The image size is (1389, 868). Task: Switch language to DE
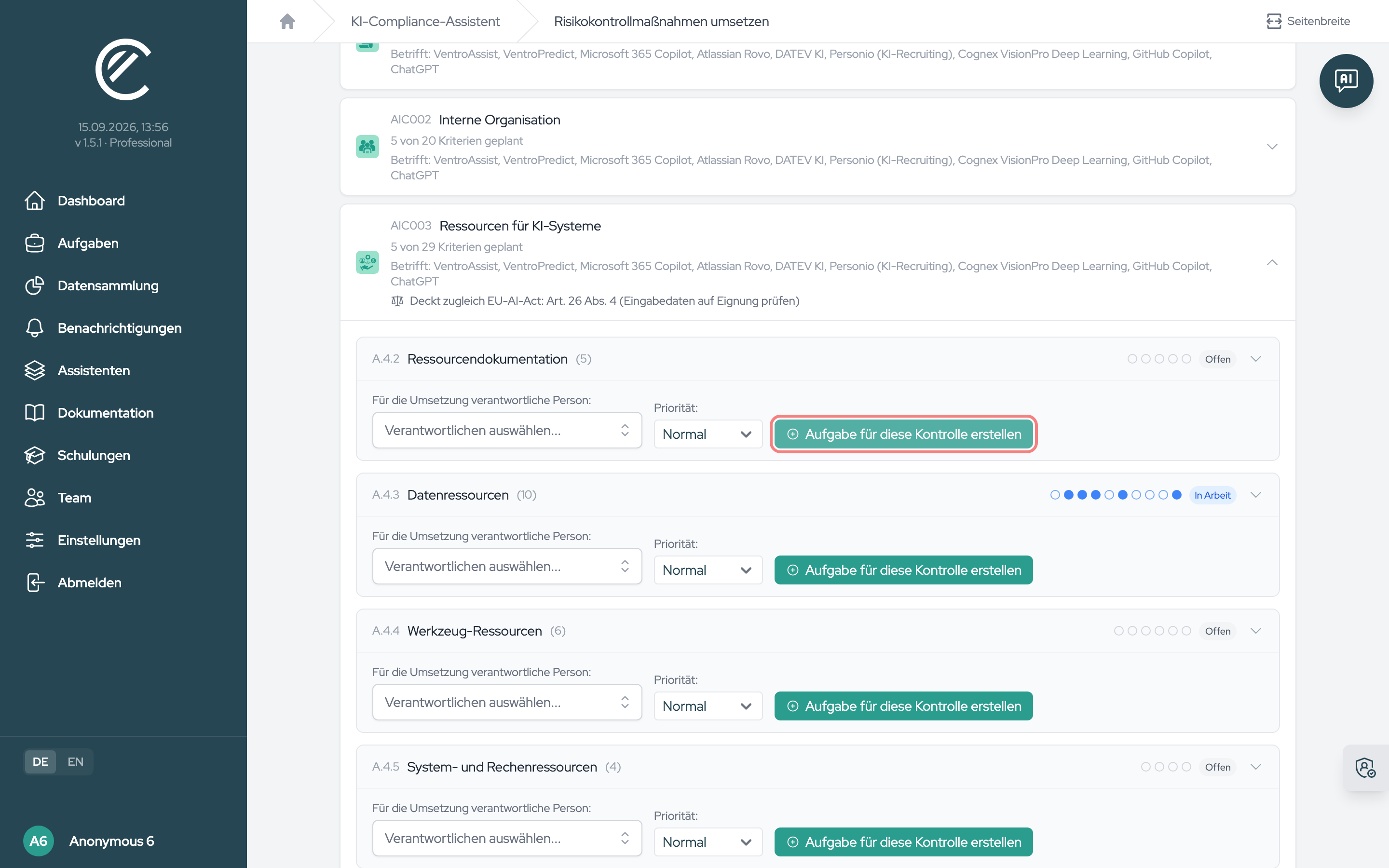point(40,762)
